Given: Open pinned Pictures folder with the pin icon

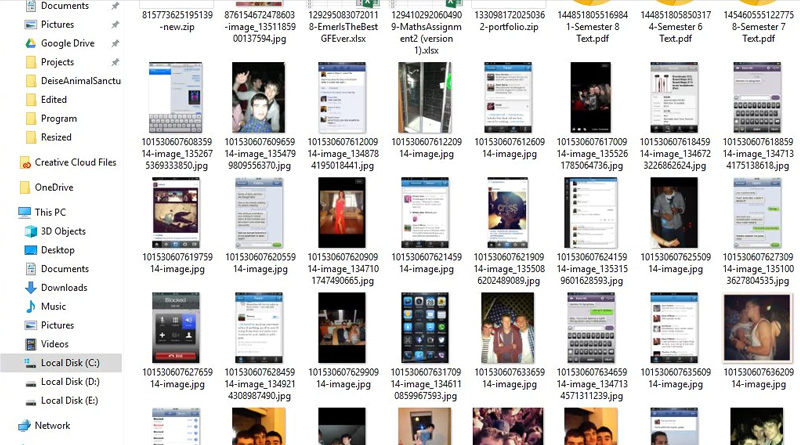Looking at the screenshot, I should coord(57,24).
